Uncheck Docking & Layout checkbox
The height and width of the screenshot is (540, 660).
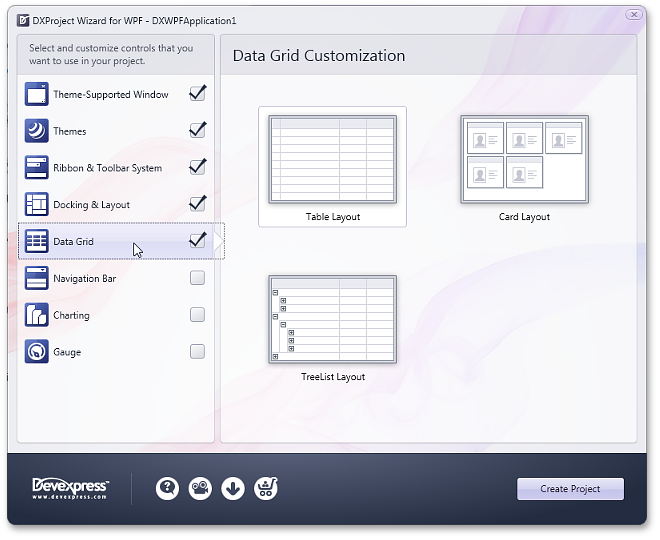click(197, 204)
